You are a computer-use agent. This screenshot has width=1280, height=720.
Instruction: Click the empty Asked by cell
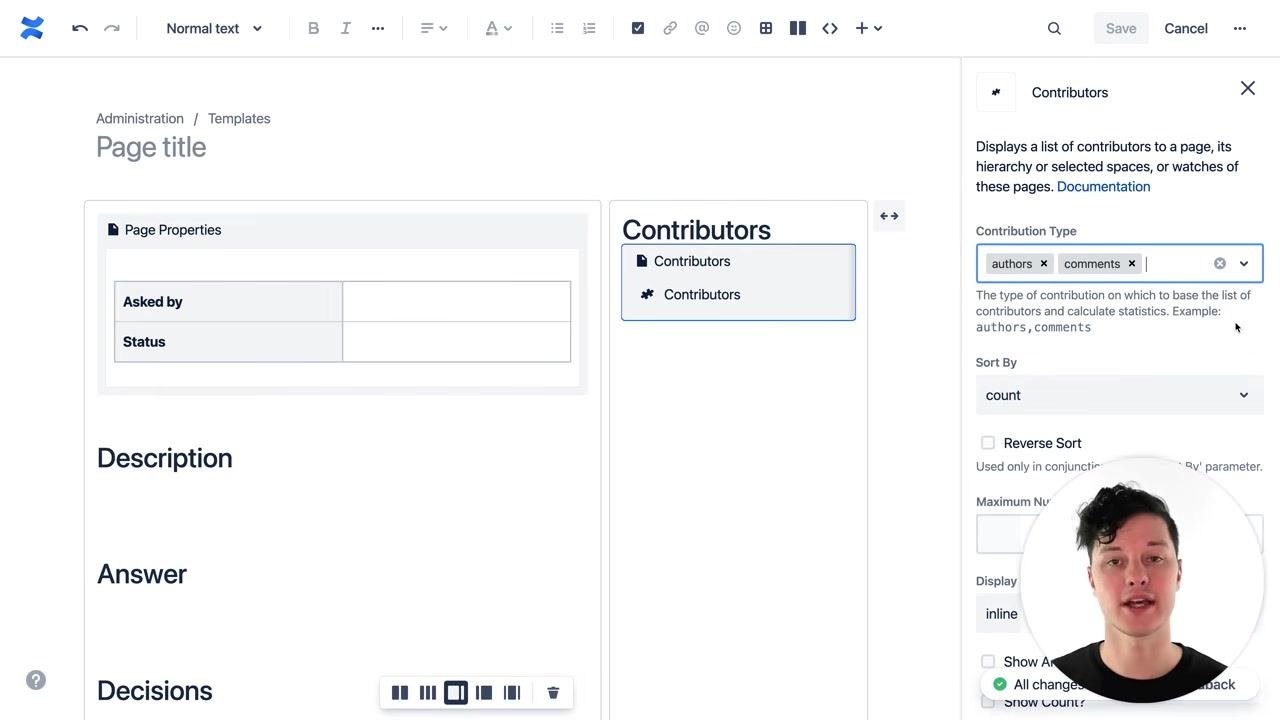[457, 302]
